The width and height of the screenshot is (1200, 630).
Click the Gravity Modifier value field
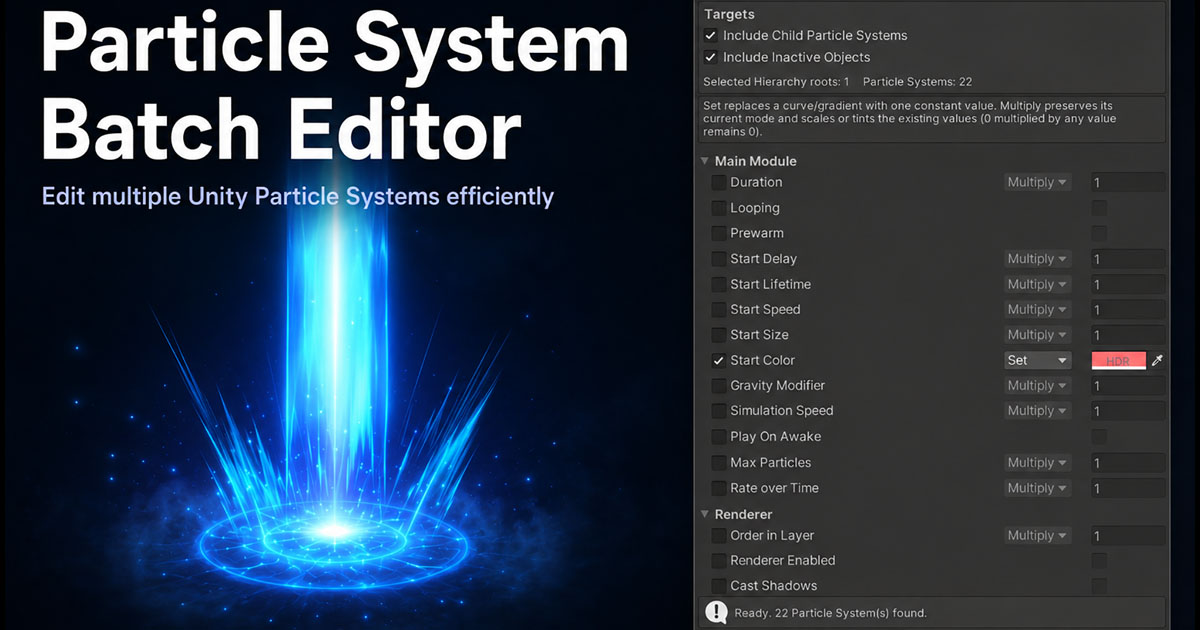pos(1128,385)
